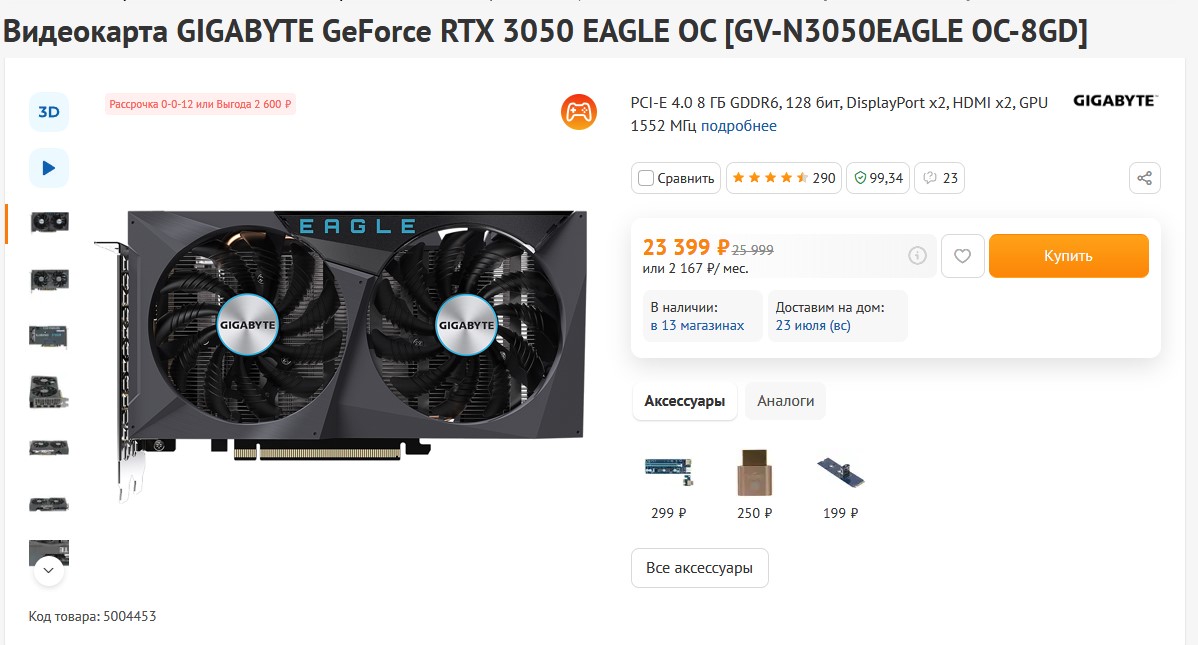The image size is (1198, 645).
Task: Follow the подробнее link
Action: click(x=738, y=126)
